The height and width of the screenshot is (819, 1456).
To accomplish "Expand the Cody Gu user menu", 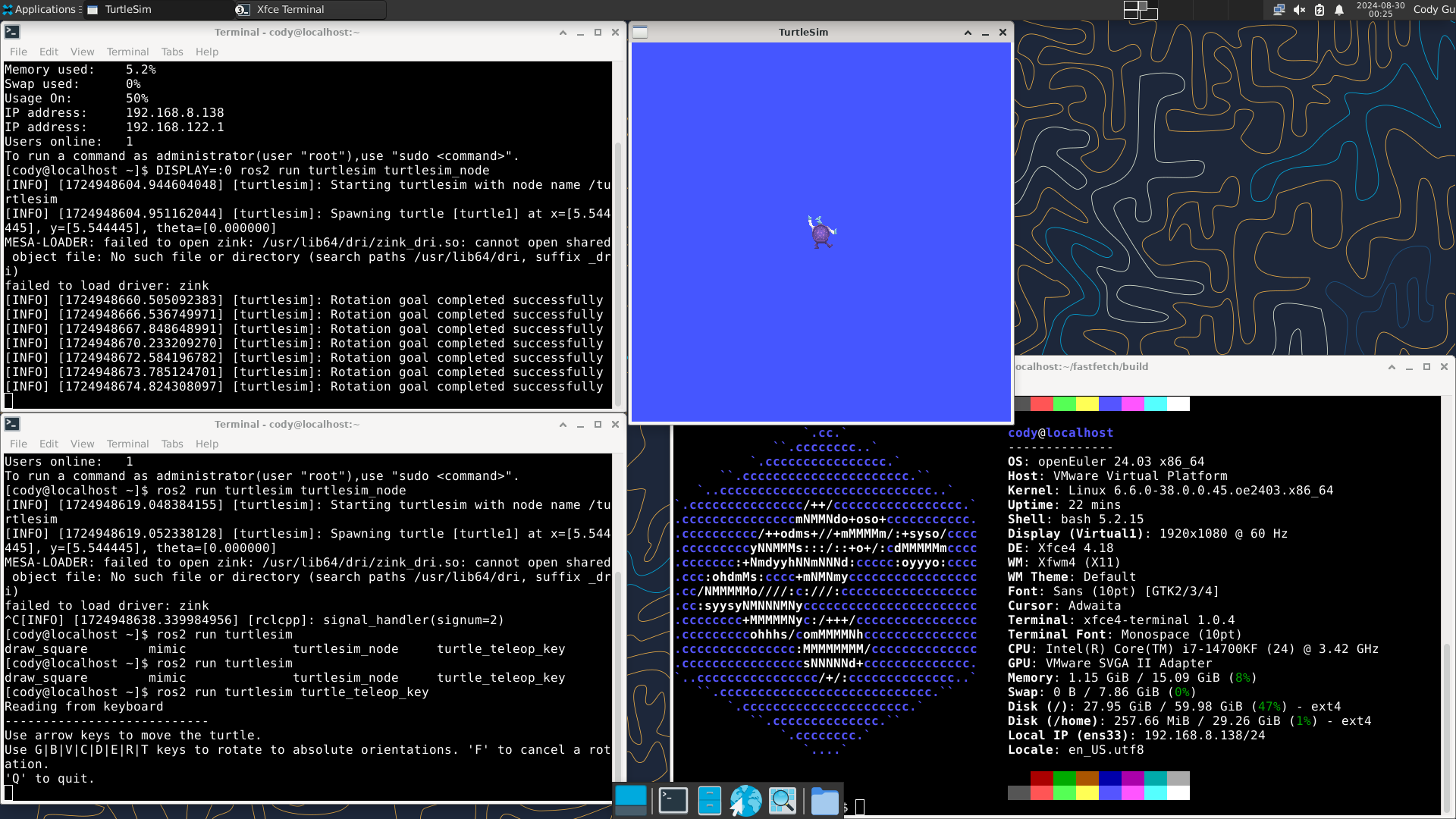I will 1433,9.
